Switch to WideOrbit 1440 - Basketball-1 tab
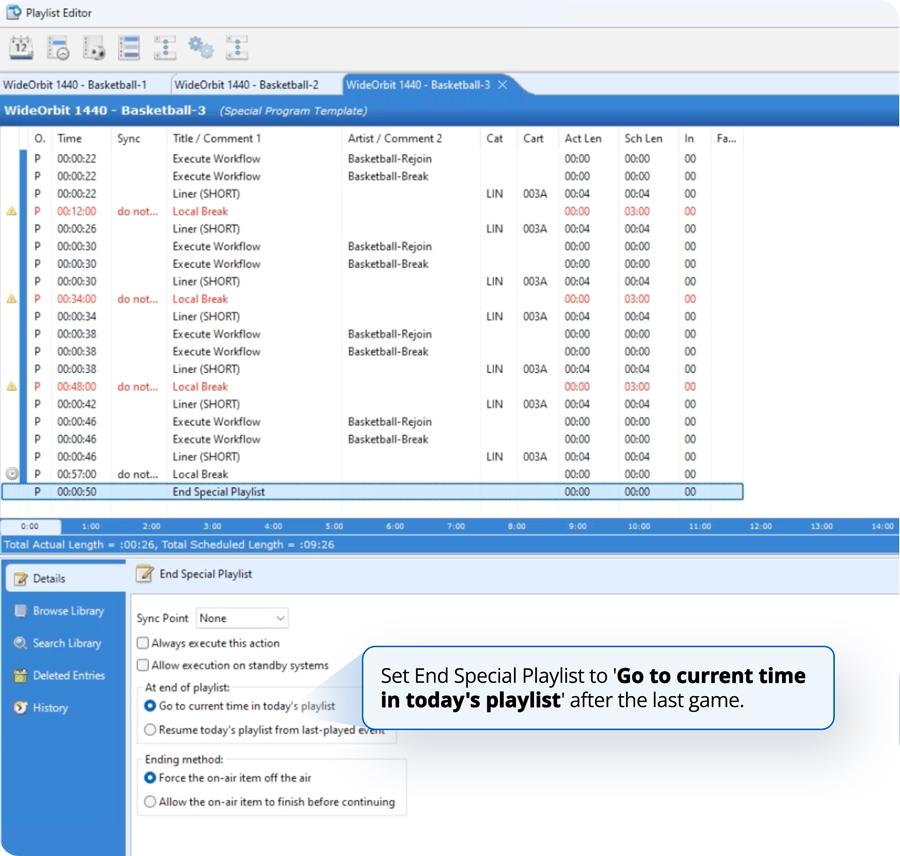 [75, 85]
